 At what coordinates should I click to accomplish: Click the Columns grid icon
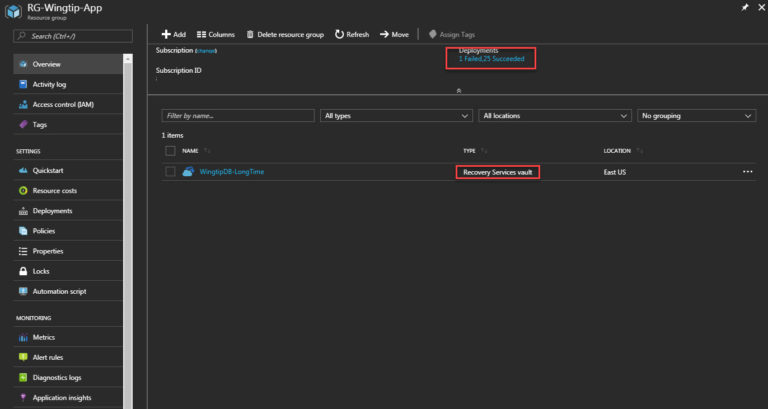pyautogui.click(x=201, y=34)
